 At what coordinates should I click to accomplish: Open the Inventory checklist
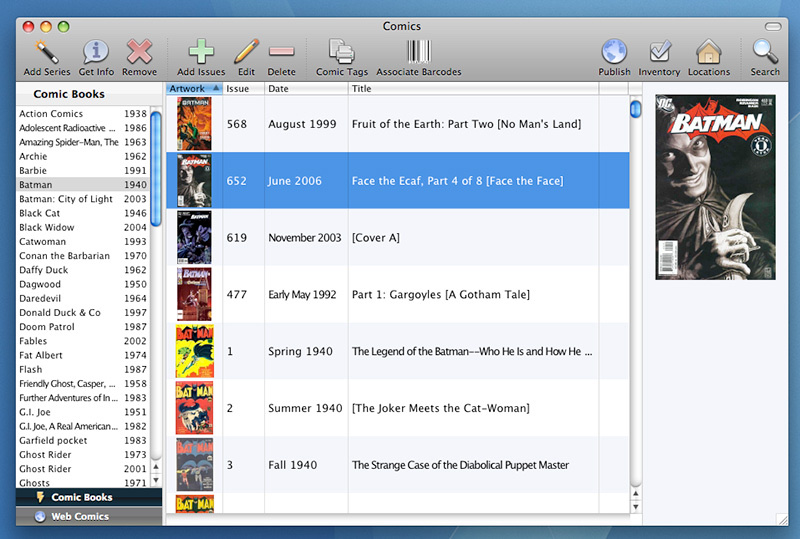pos(659,52)
